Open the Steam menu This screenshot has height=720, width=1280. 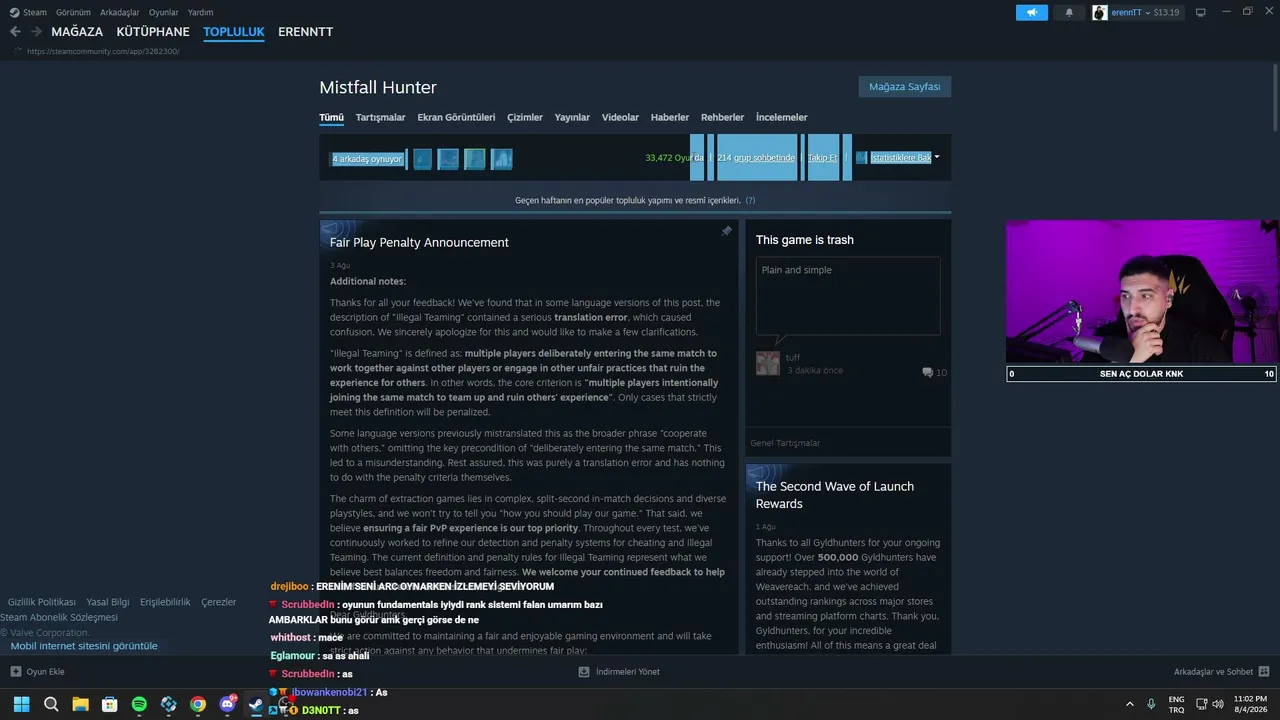point(35,12)
